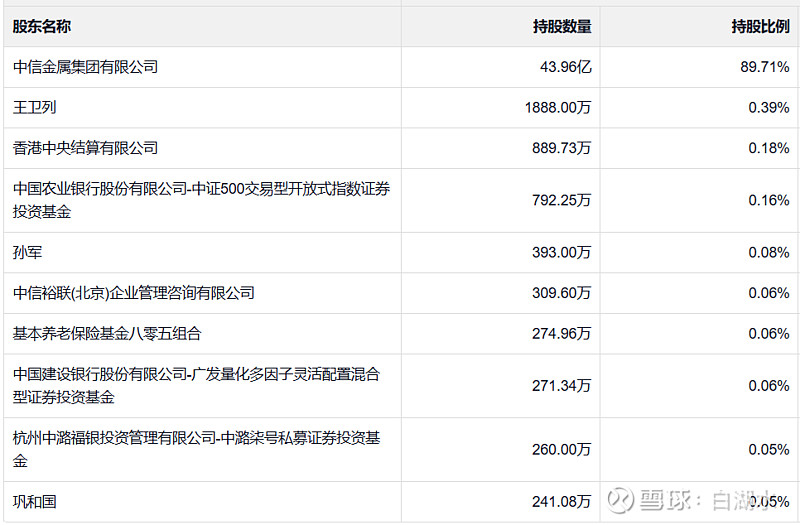Click the 89.71% percentage cell
The image size is (800, 525).
coord(765,67)
